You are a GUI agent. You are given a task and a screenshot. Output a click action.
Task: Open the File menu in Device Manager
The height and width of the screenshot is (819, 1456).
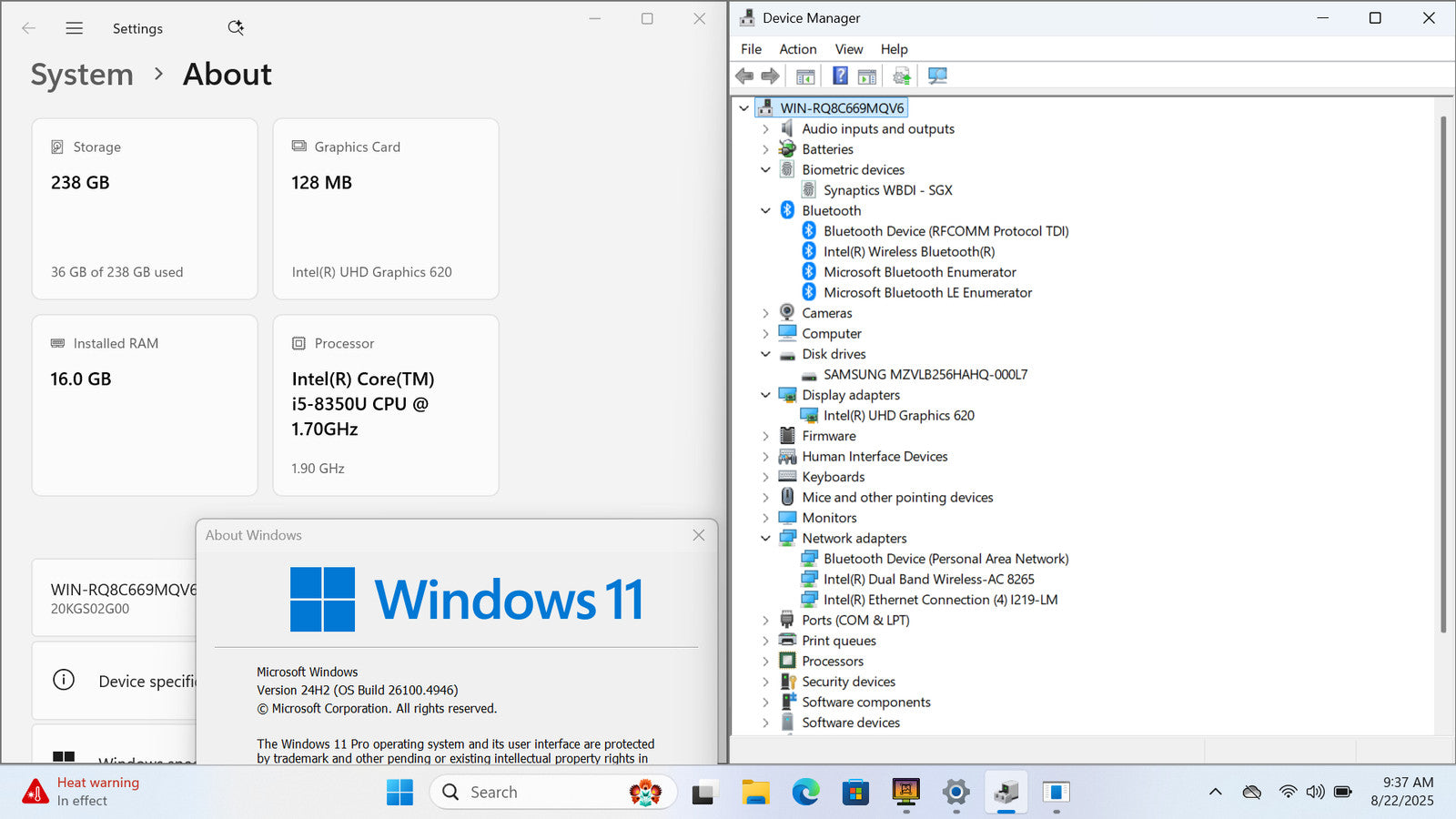tap(751, 49)
